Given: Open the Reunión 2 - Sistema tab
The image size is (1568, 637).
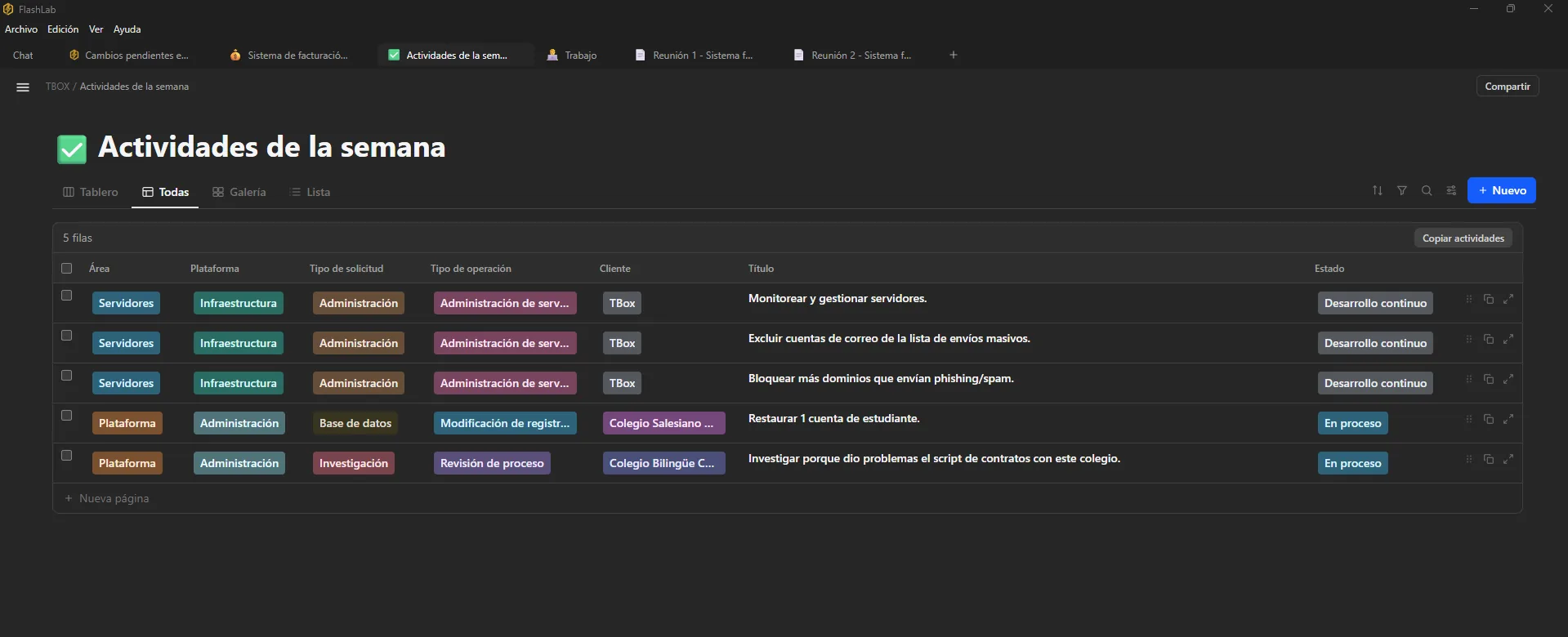Looking at the screenshot, I should point(854,56).
